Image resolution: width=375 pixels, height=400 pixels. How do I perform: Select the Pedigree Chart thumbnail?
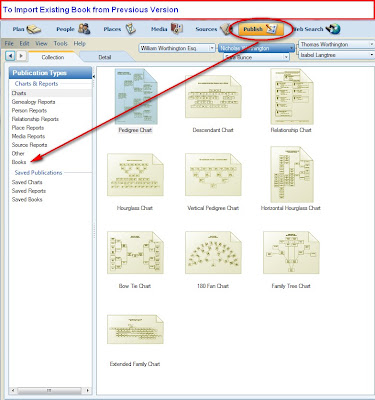coord(136,97)
